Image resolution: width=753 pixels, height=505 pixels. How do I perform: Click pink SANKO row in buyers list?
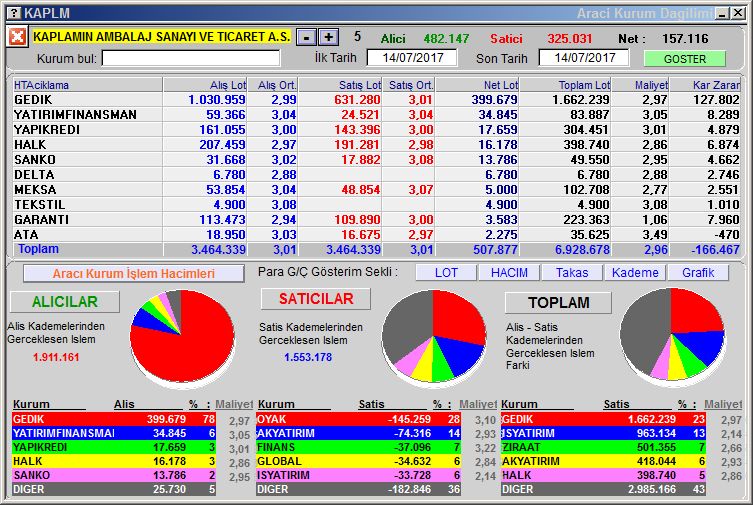tap(114, 475)
